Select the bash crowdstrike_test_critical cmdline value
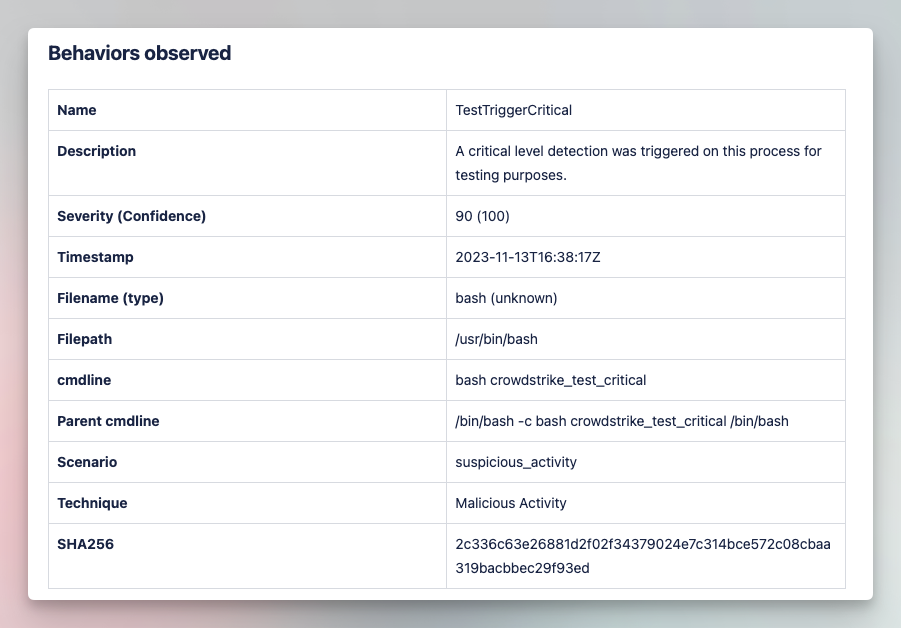 [550, 380]
